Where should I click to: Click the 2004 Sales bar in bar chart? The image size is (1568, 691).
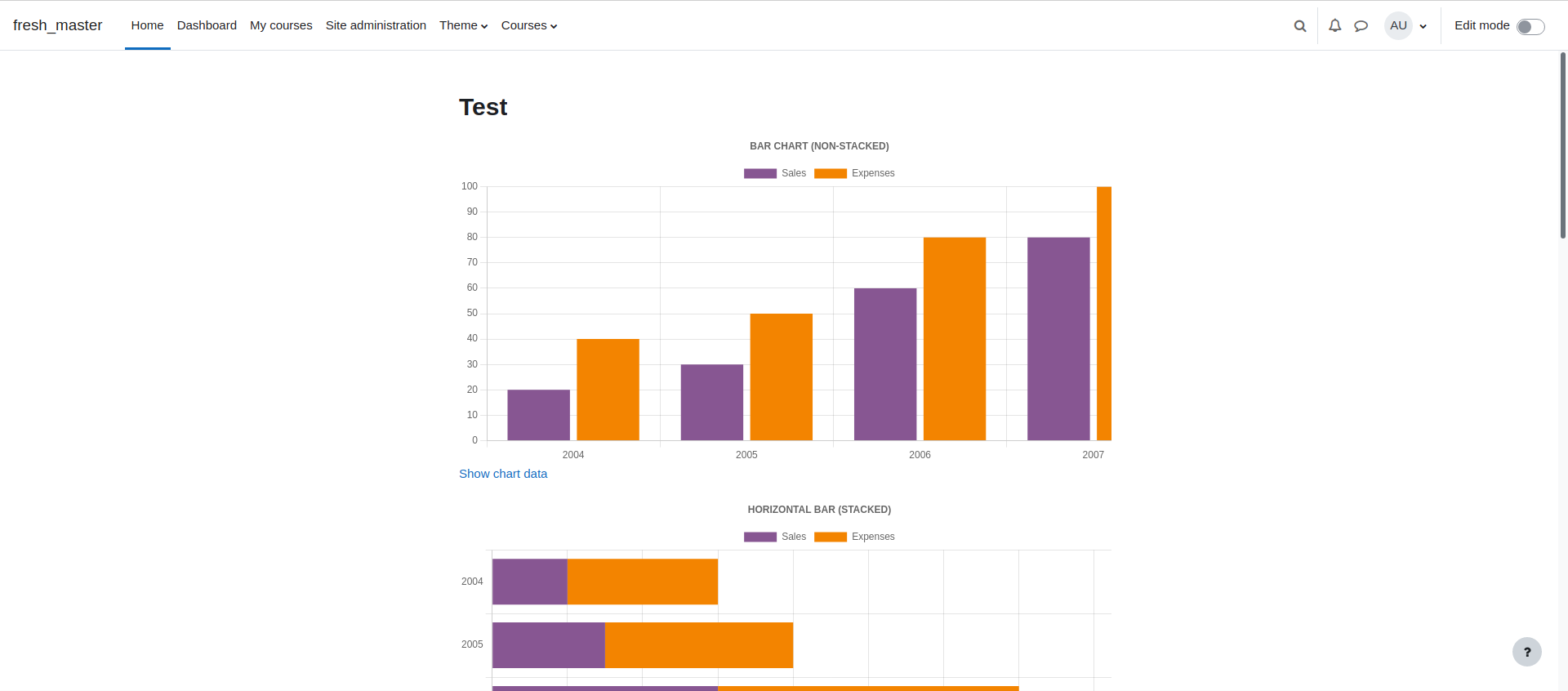(x=539, y=415)
